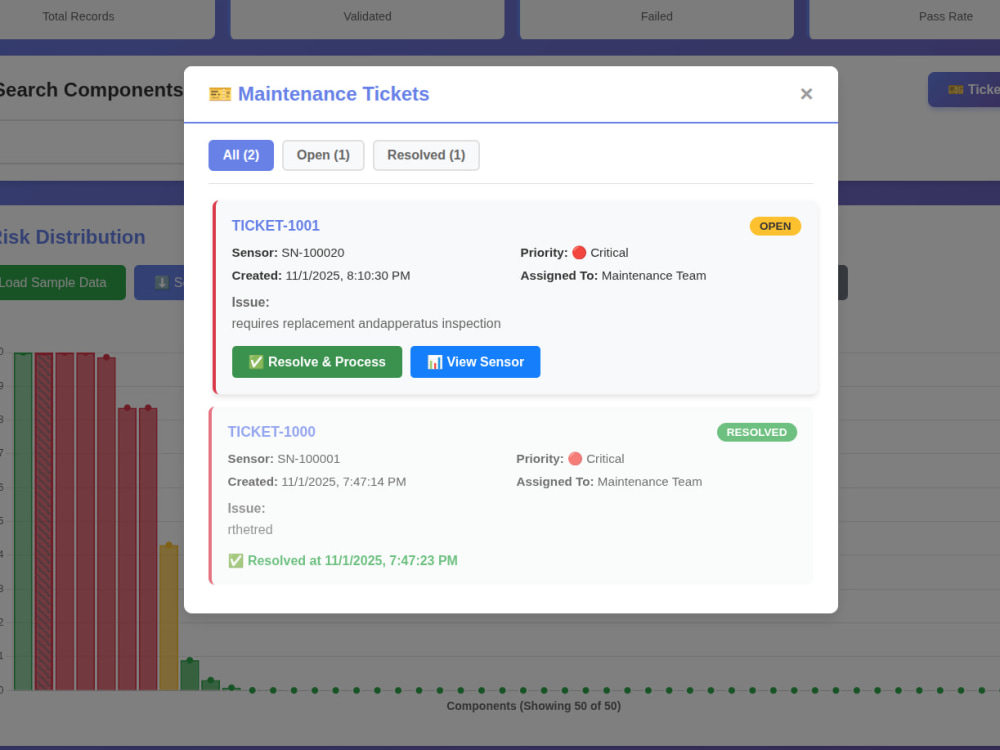1000x750 pixels.
Task: Click the hatched red bar in risk chart
Action: (x=44, y=521)
